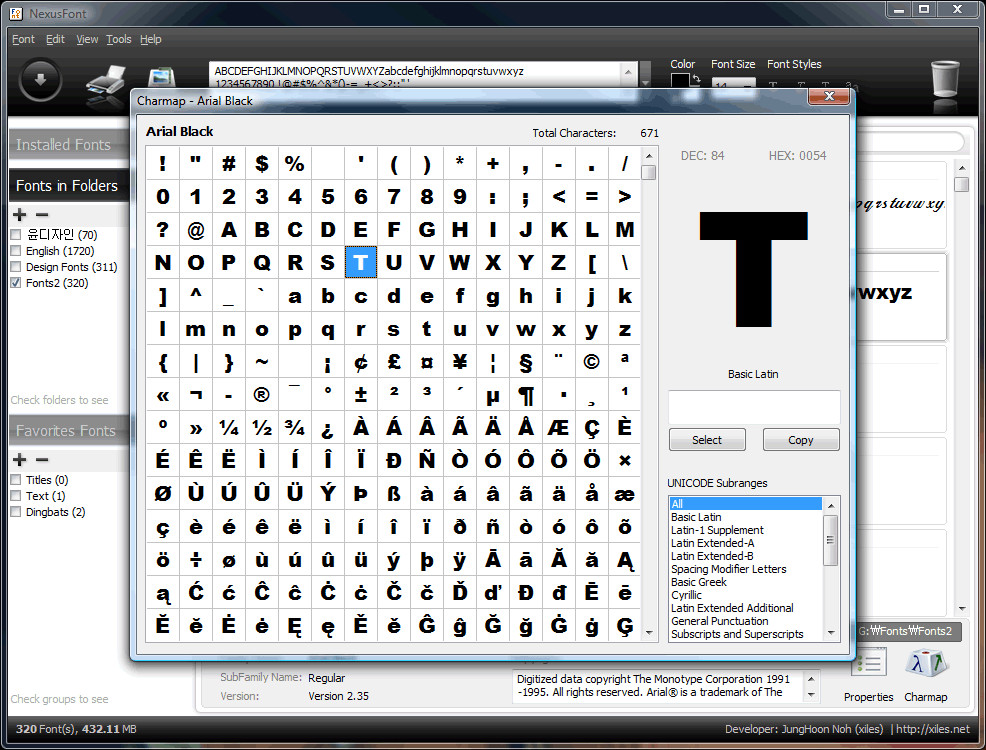Select 'Latin Extended Additional' subrange
Image resolution: width=986 pixels, height=750 pixels.
pos(745,608)
